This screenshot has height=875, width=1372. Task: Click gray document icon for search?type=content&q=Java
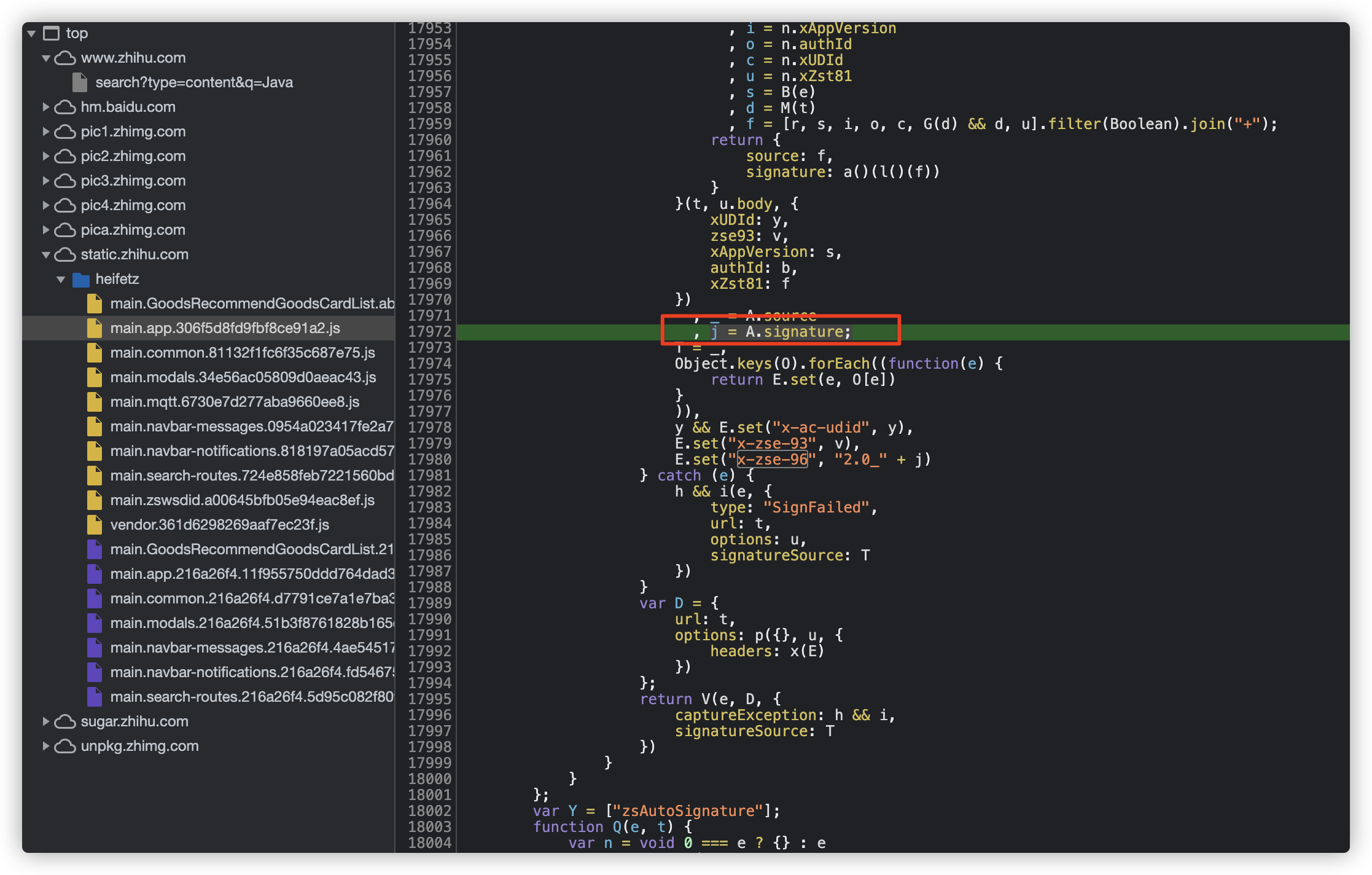click(80, 82)
